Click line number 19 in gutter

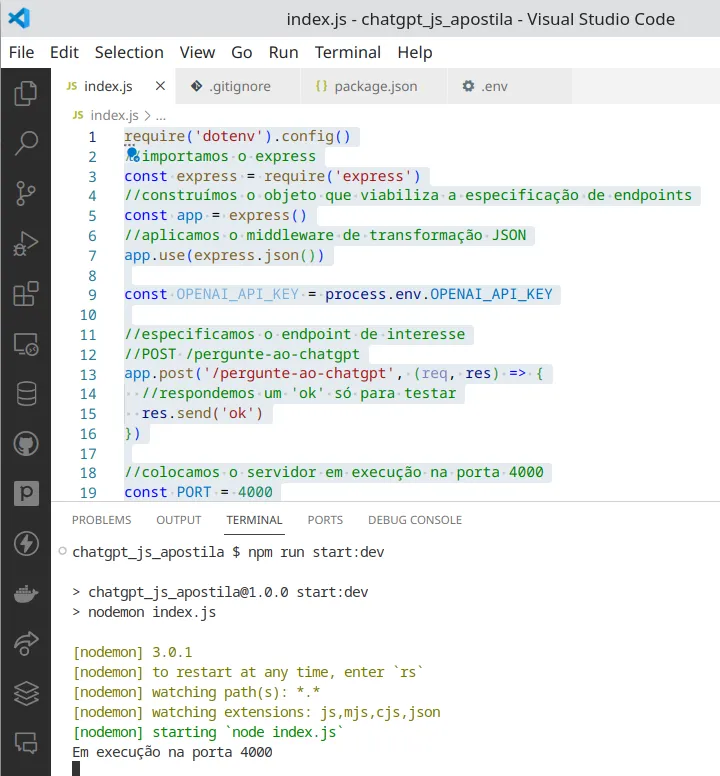click(x=88, y=493)
